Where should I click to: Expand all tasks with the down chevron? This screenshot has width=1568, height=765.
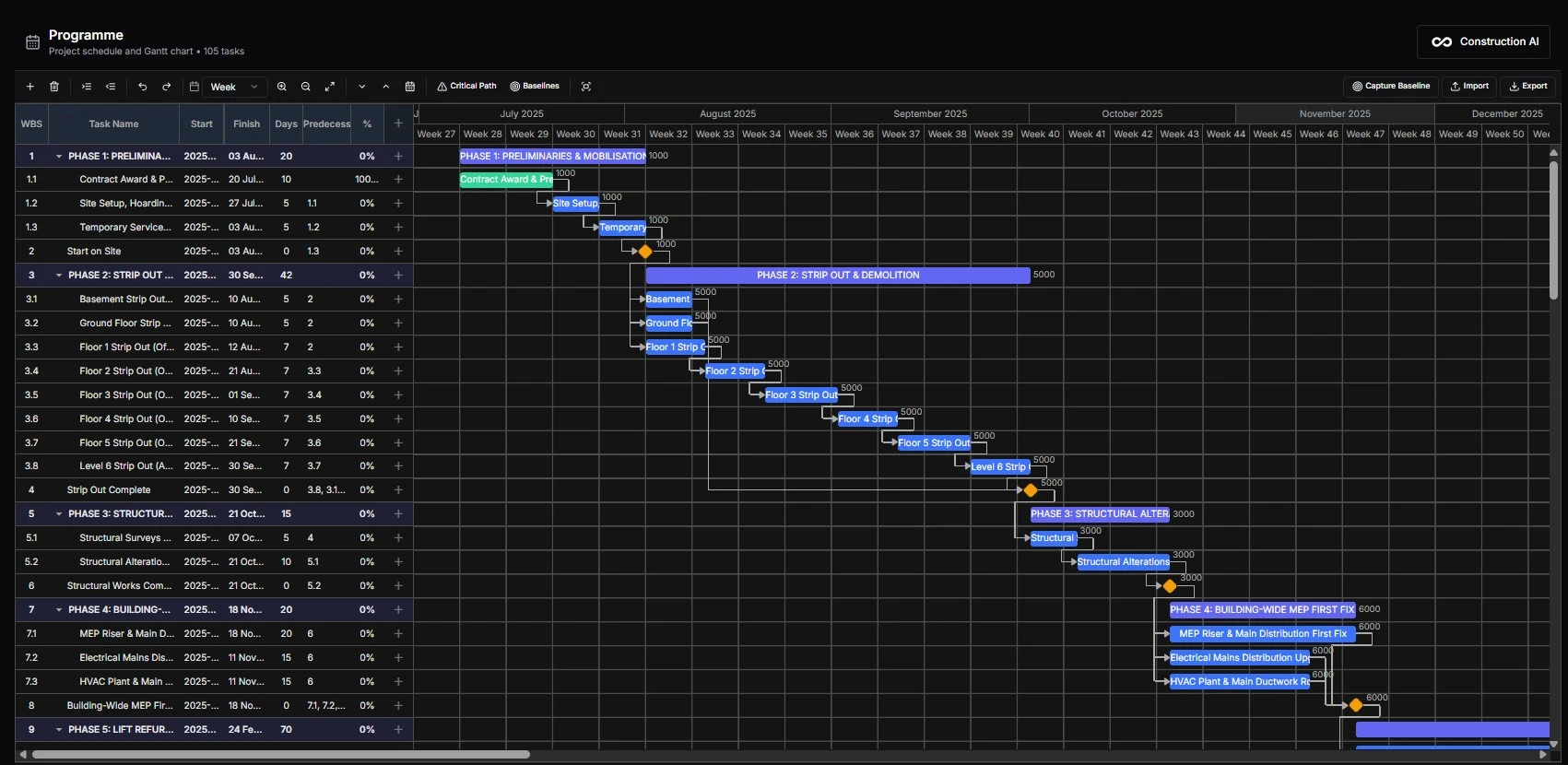click(x=362, y=87)
